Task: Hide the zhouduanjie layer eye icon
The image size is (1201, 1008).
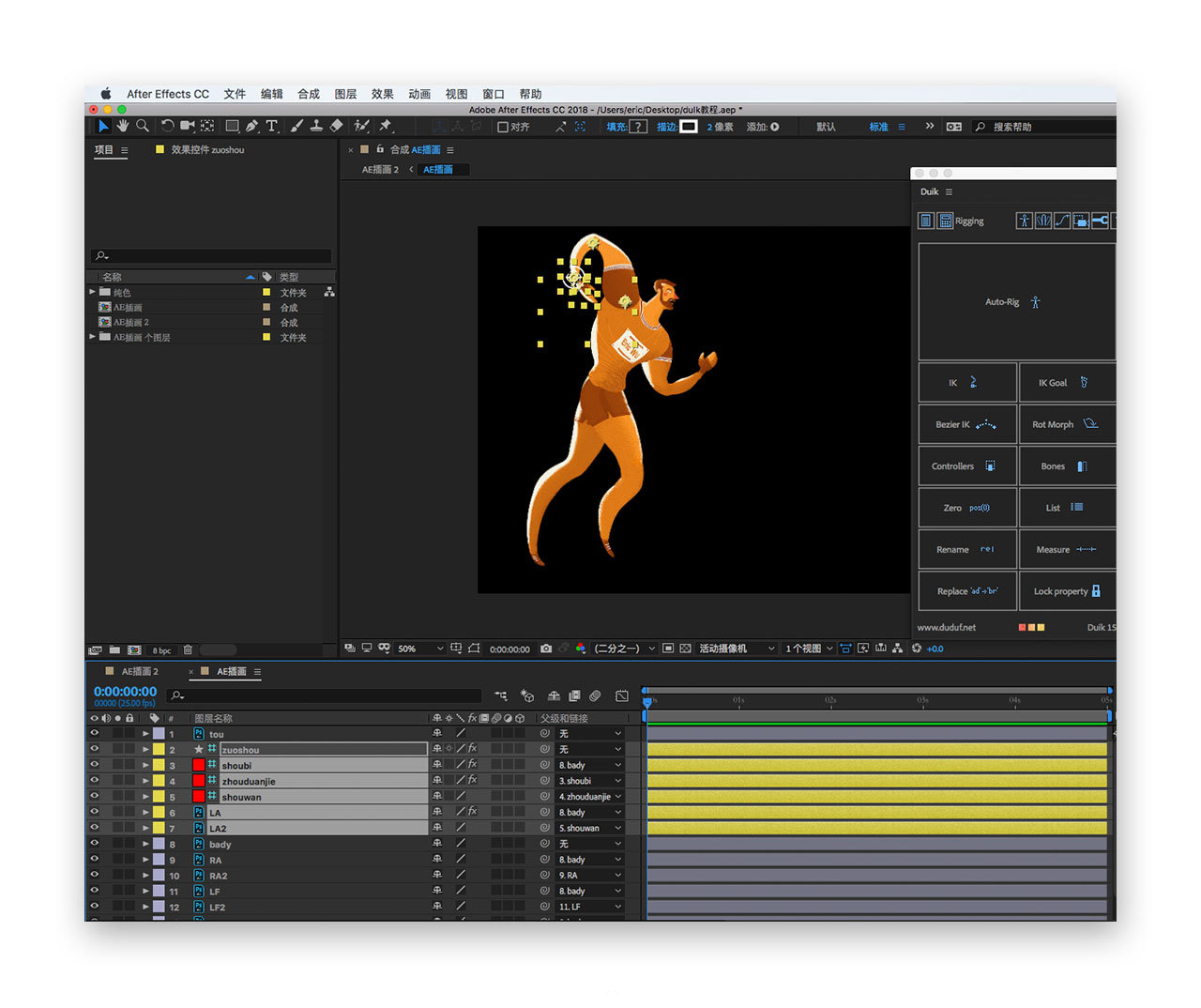Action: (x=94, y=781)
